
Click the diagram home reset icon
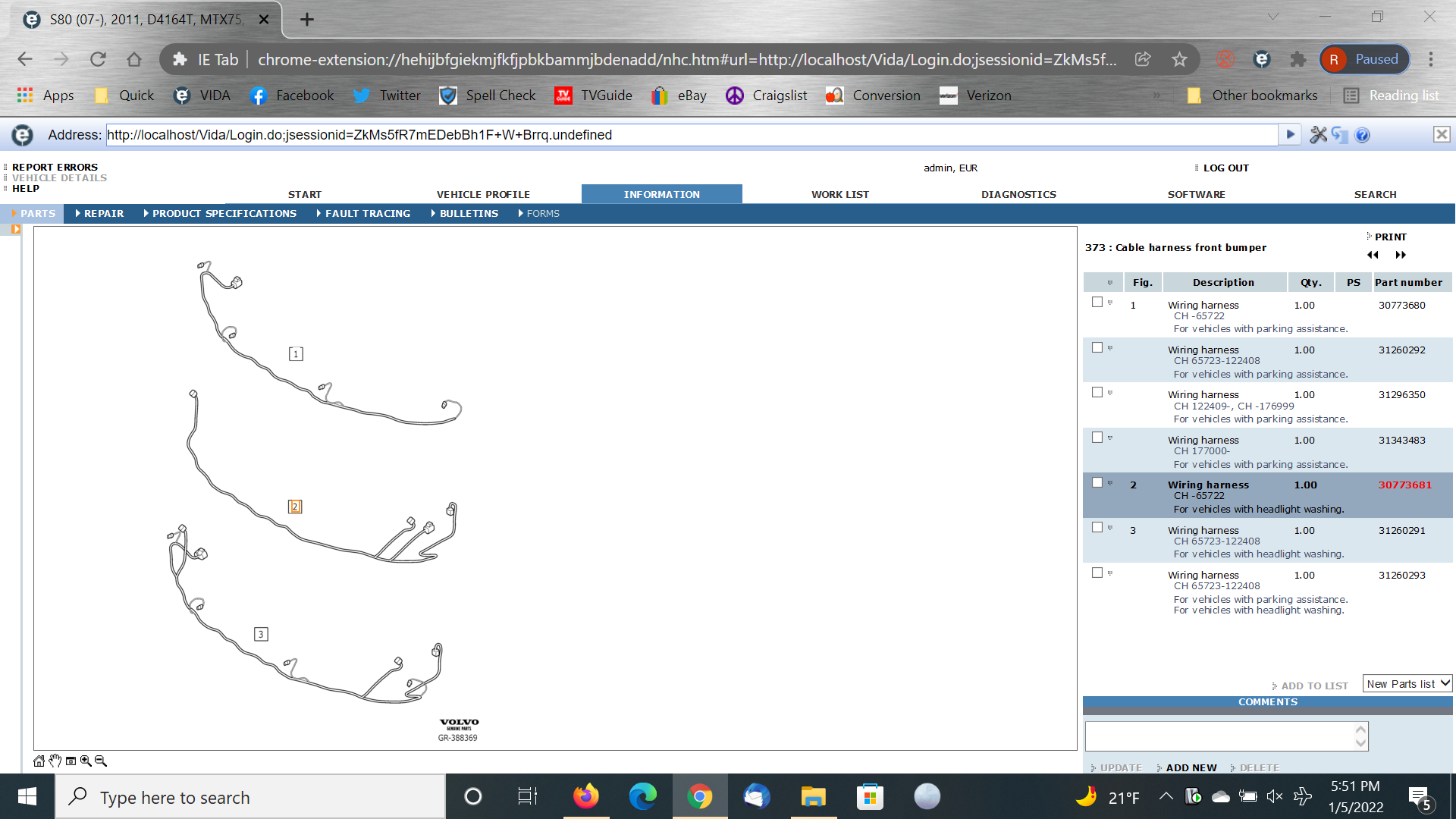tap(39, 761)
